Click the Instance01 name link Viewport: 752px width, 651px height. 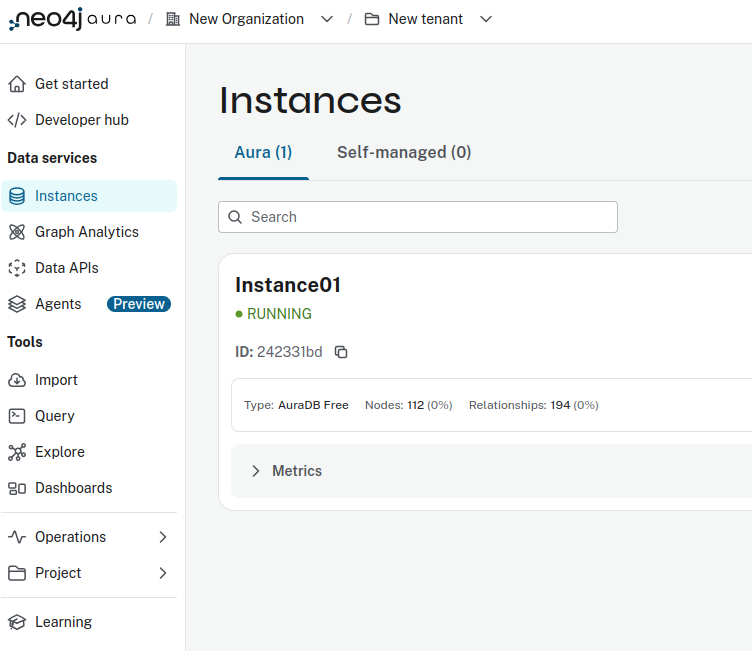click(288, 285)
